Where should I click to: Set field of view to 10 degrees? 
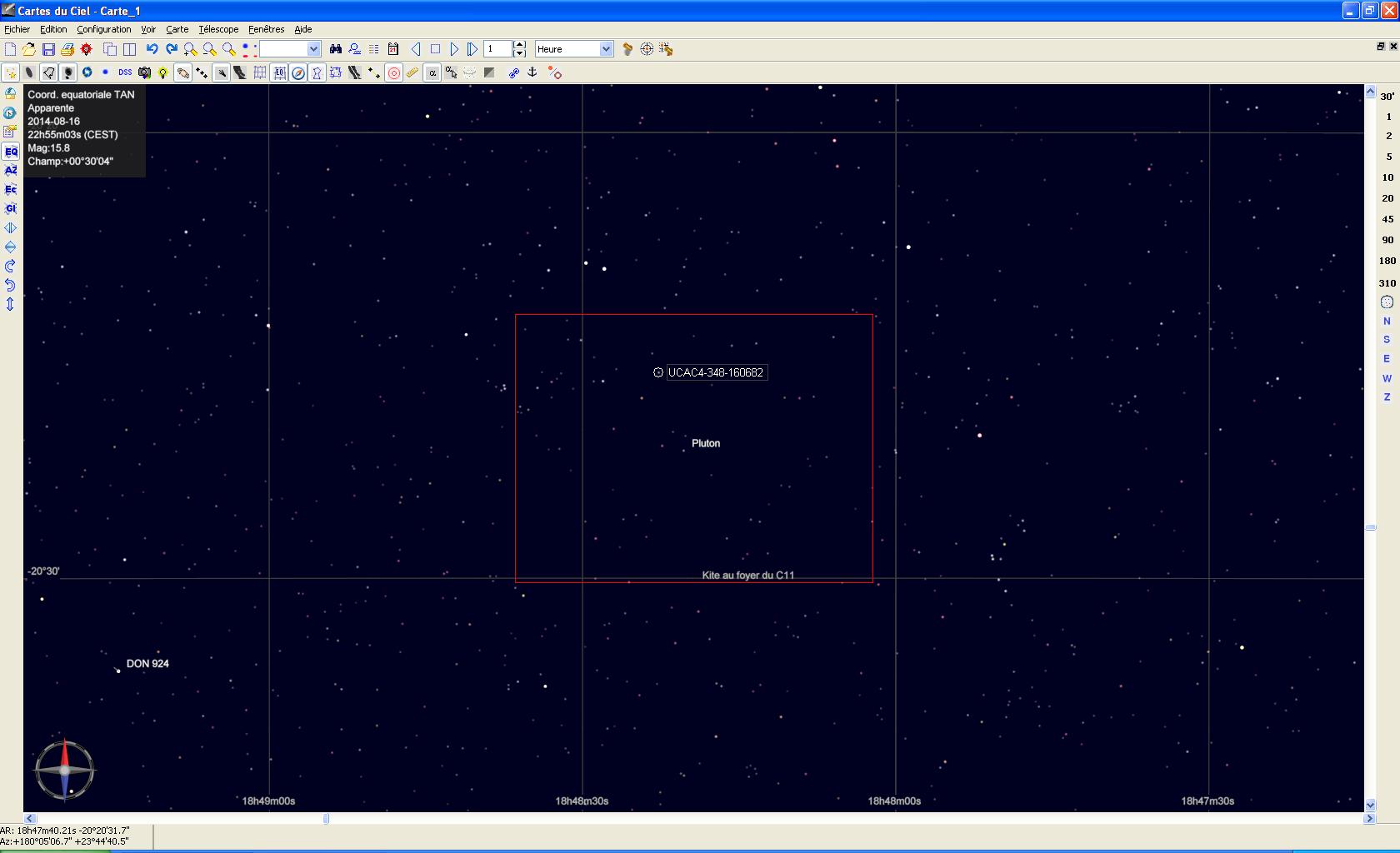(x=1387, y=177)
